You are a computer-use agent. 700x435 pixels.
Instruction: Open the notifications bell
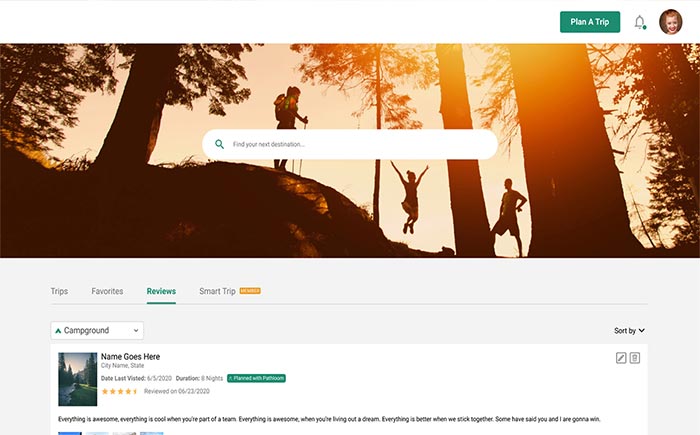pos(640,22)
